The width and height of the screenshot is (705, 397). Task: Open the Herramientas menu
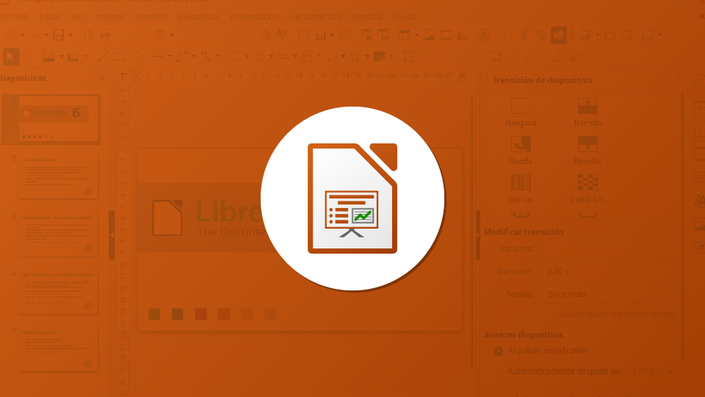[x=315, y=17]
